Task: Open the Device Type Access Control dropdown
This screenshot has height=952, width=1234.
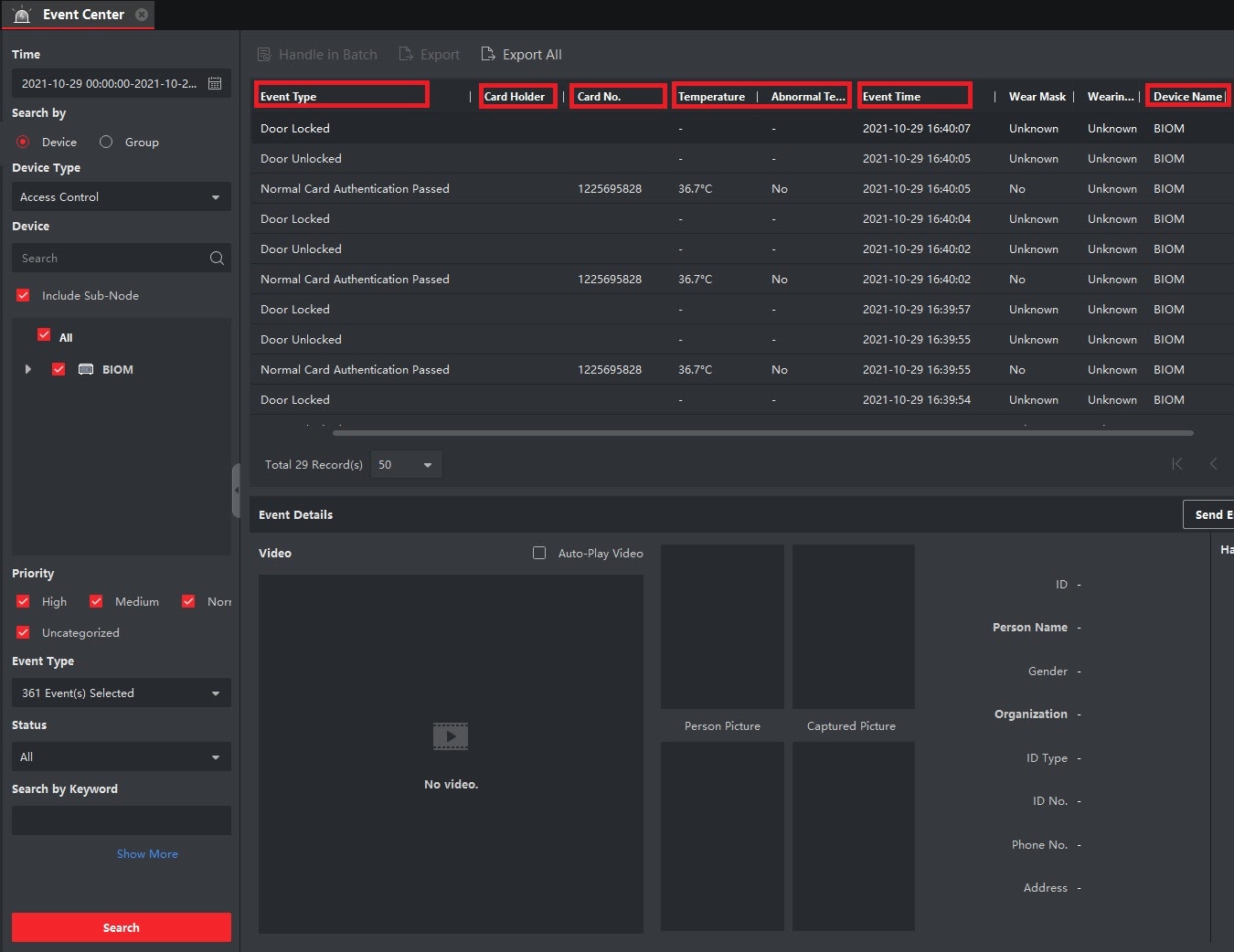Action: pos(122,196)
